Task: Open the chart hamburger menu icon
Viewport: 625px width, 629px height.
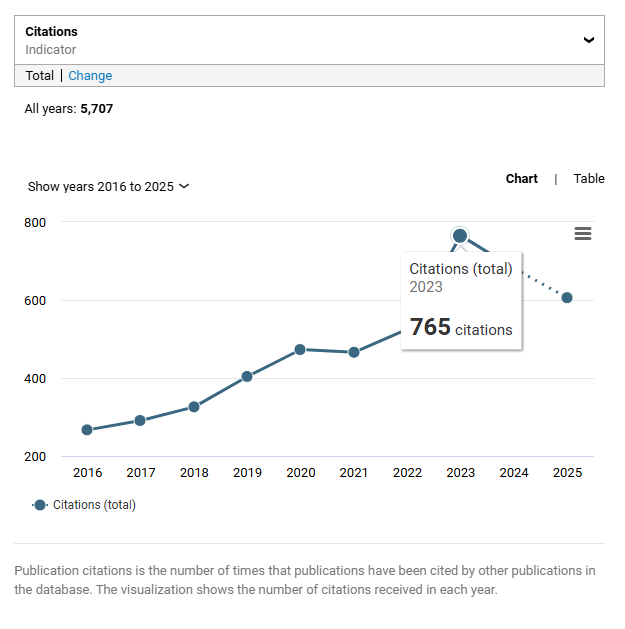Action: [583, 233]
